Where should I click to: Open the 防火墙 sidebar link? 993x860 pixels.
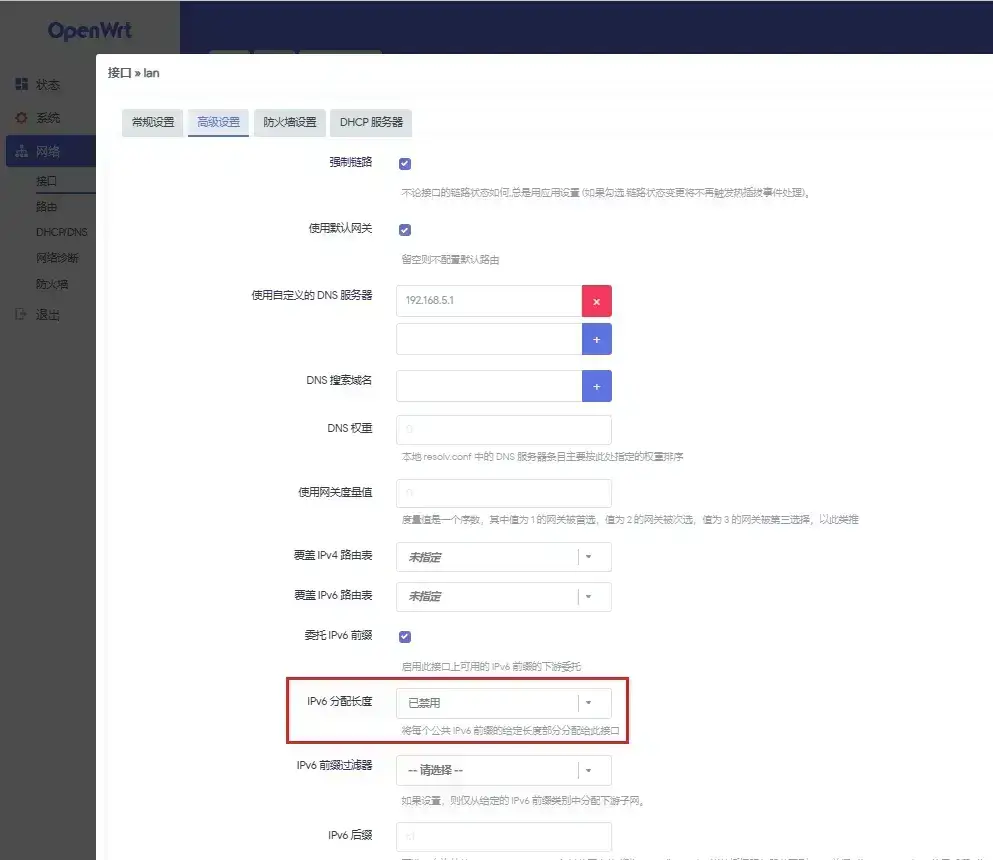[52, 284]
